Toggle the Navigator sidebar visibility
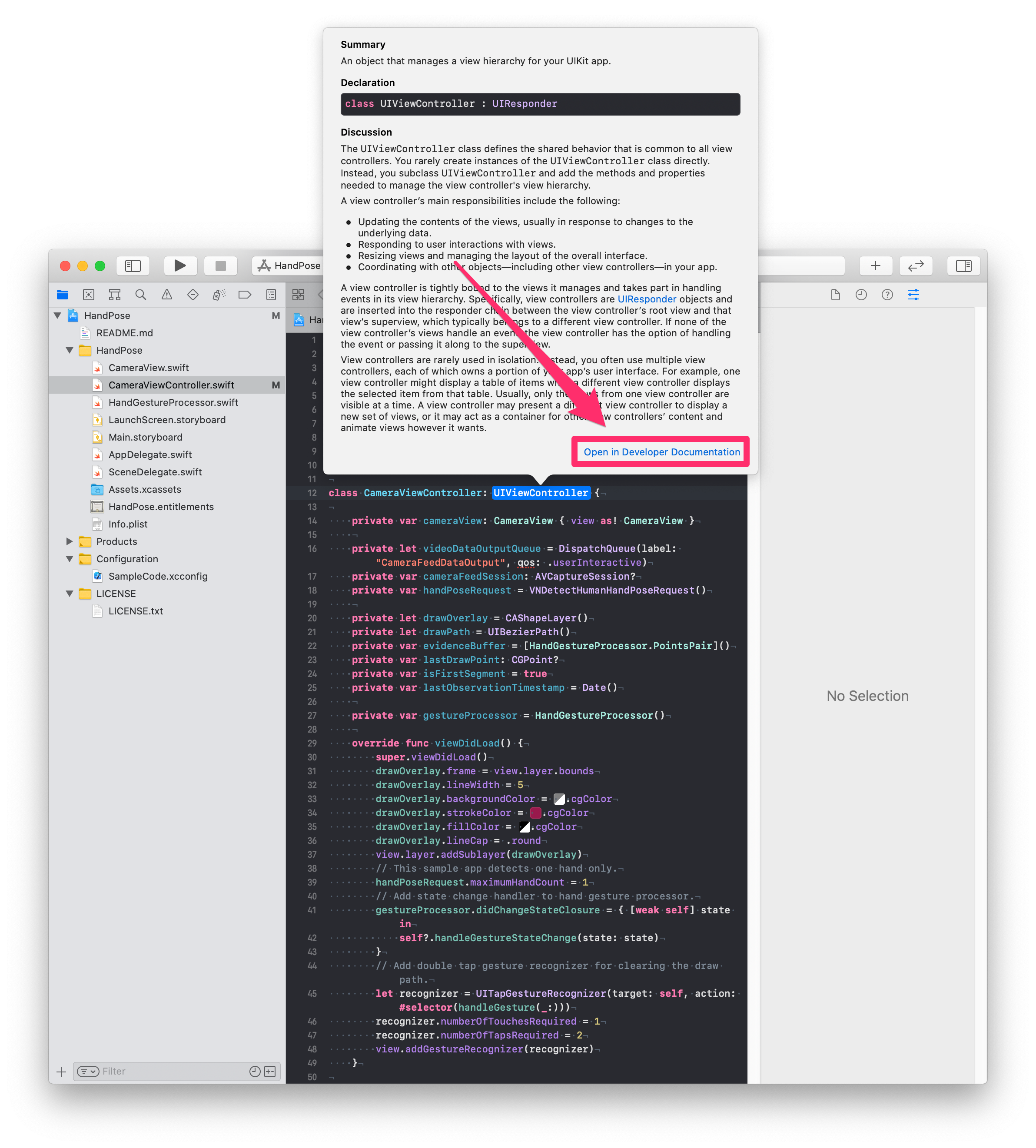 coord(133,265)
